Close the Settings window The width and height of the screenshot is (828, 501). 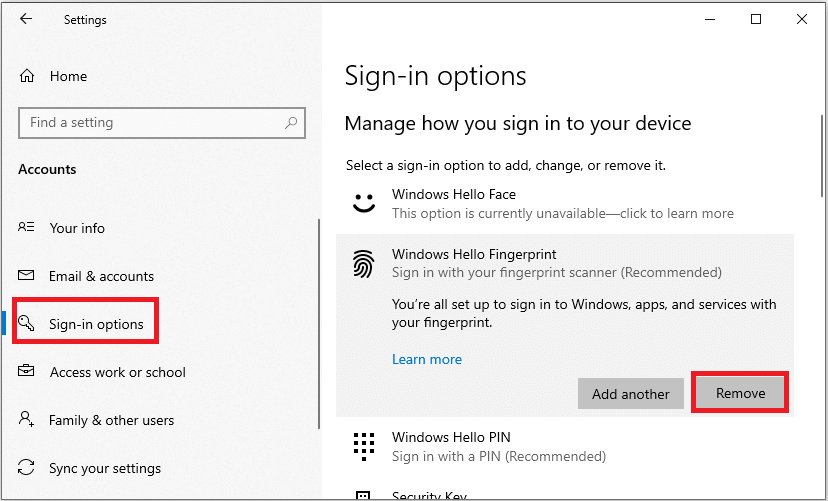[x=802, y=20]
